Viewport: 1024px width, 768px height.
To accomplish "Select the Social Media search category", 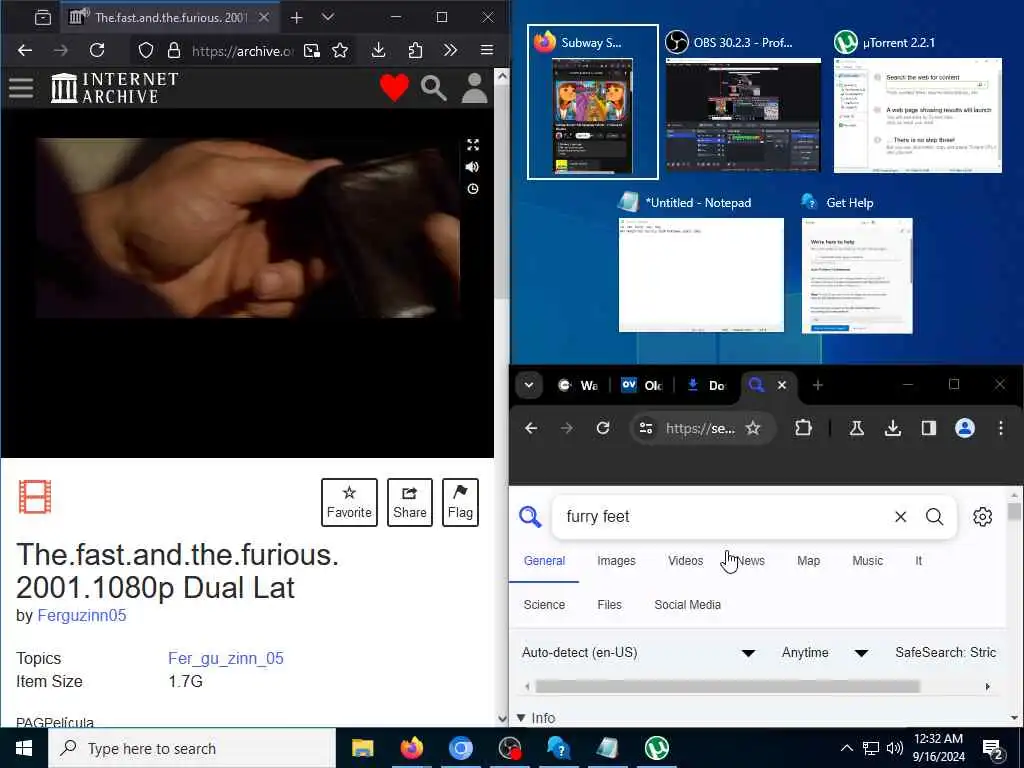I will tap(687, 605).
